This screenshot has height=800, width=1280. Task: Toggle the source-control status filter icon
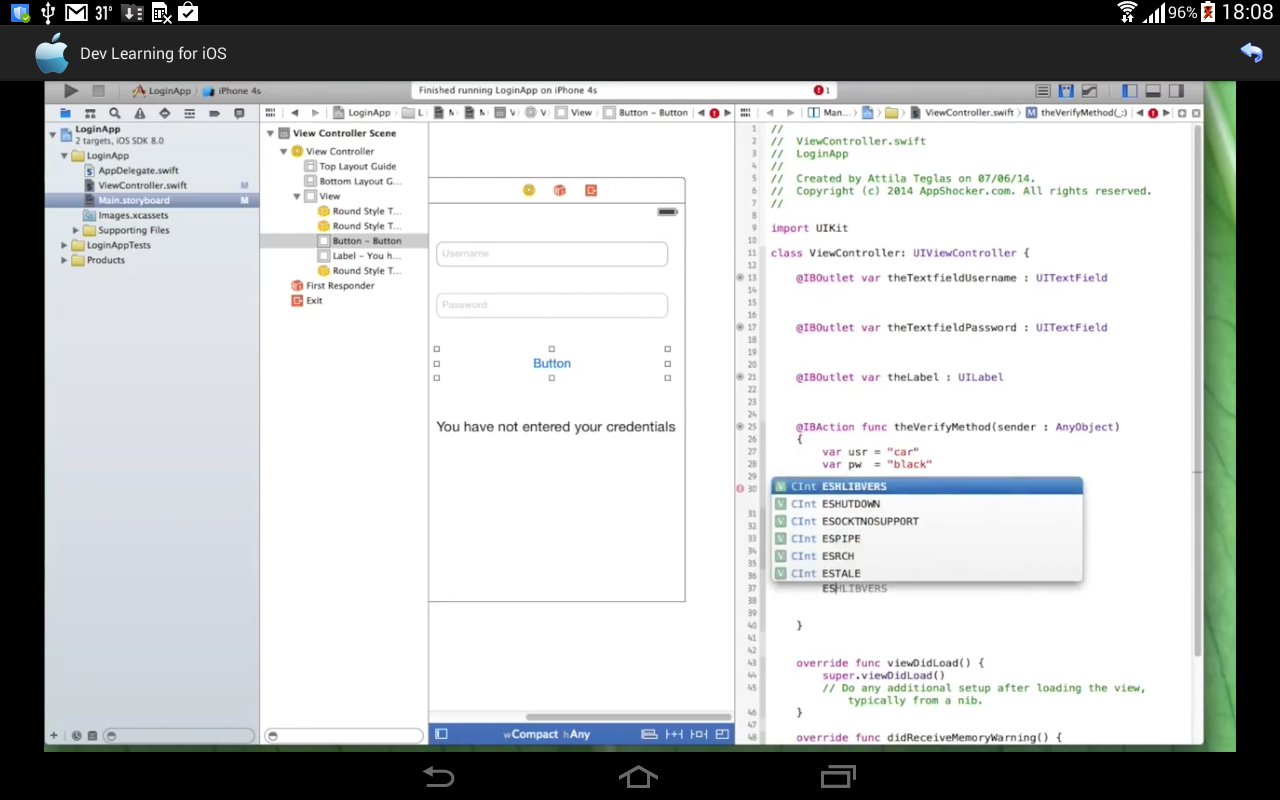[92, 736]
